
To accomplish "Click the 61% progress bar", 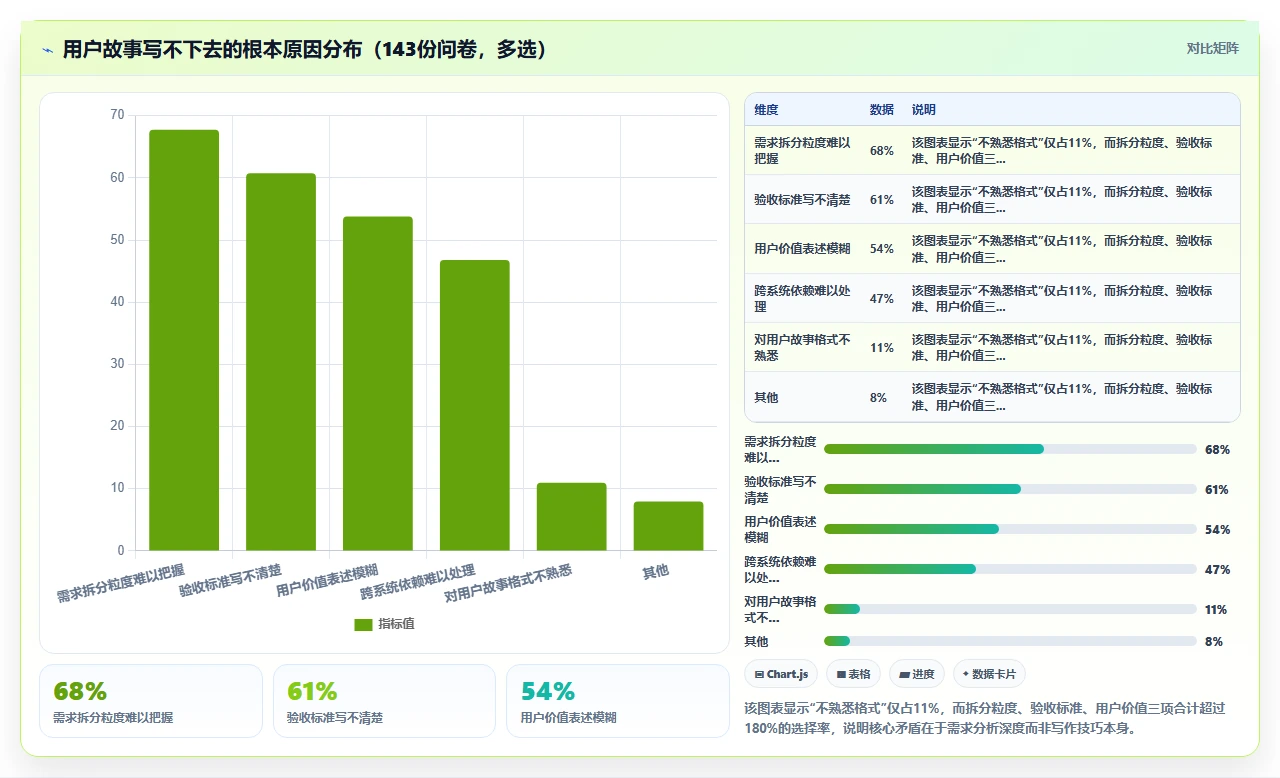I will (1010, 489).
